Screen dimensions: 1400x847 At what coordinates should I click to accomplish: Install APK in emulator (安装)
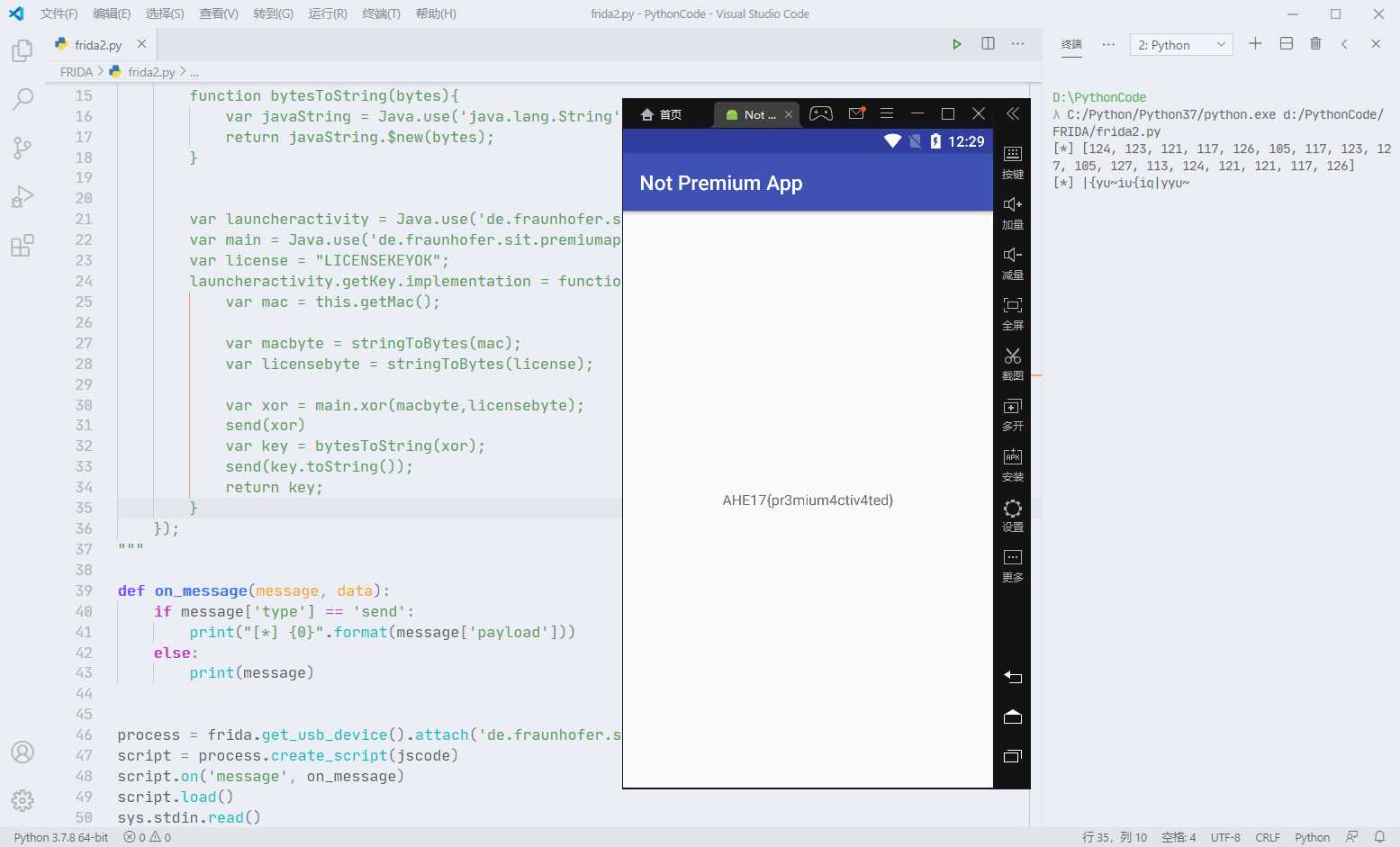(x=1013, y=465)
